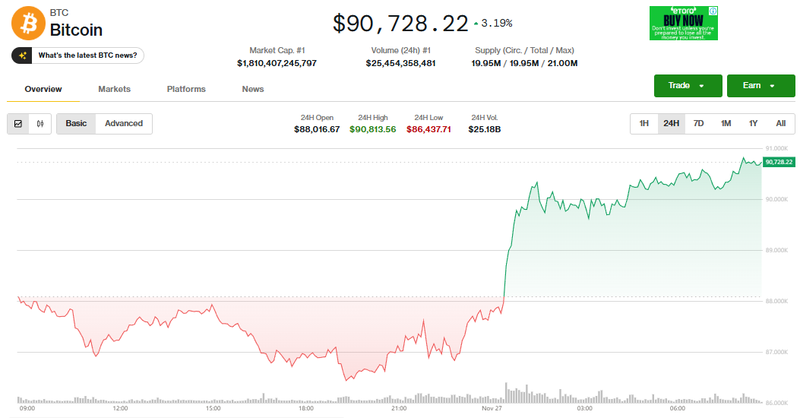800x418 pixels.
Task: Go to the News tab
Action: [x=253, y=89]
